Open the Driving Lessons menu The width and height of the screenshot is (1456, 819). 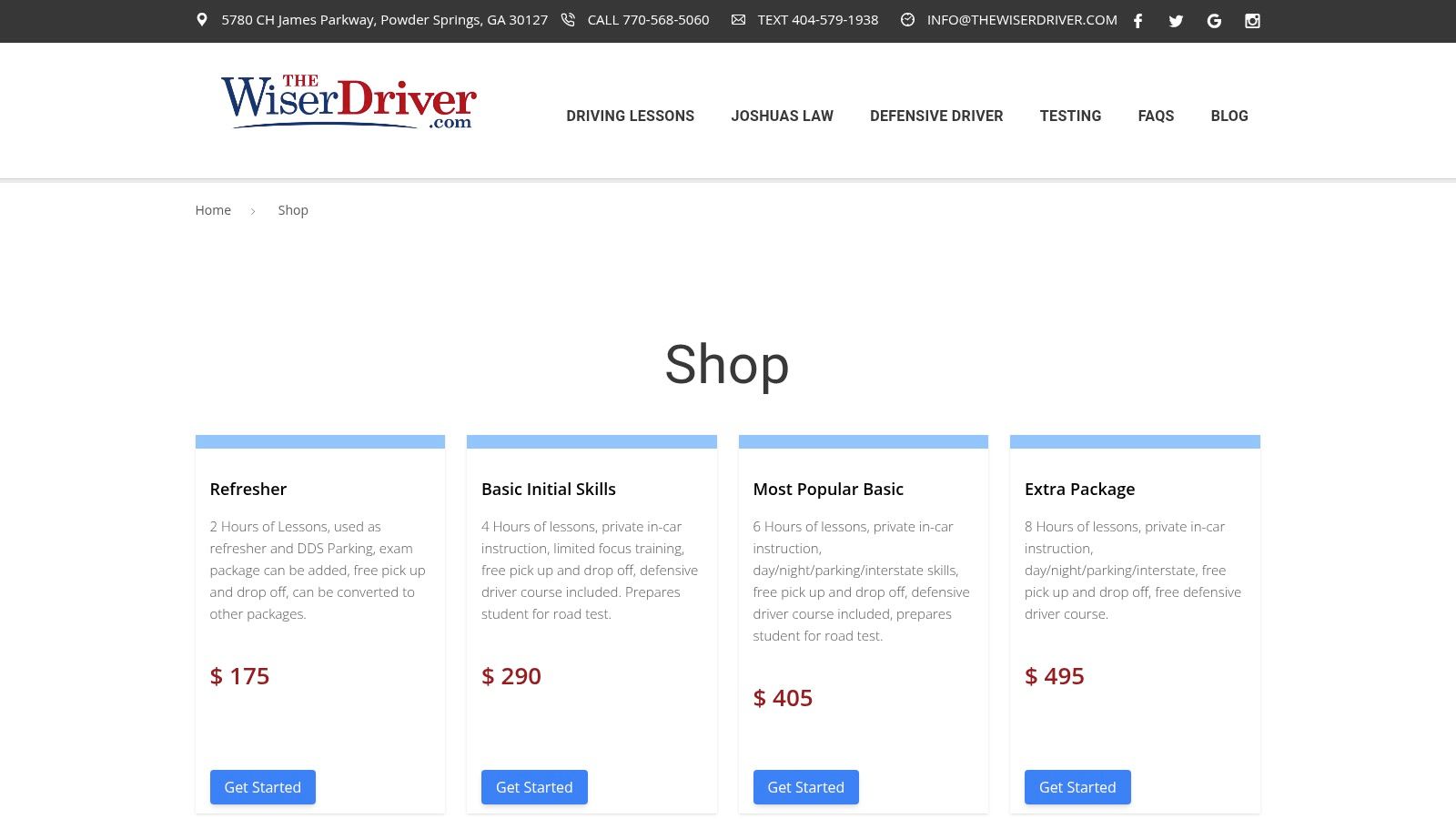pos(630,116)
